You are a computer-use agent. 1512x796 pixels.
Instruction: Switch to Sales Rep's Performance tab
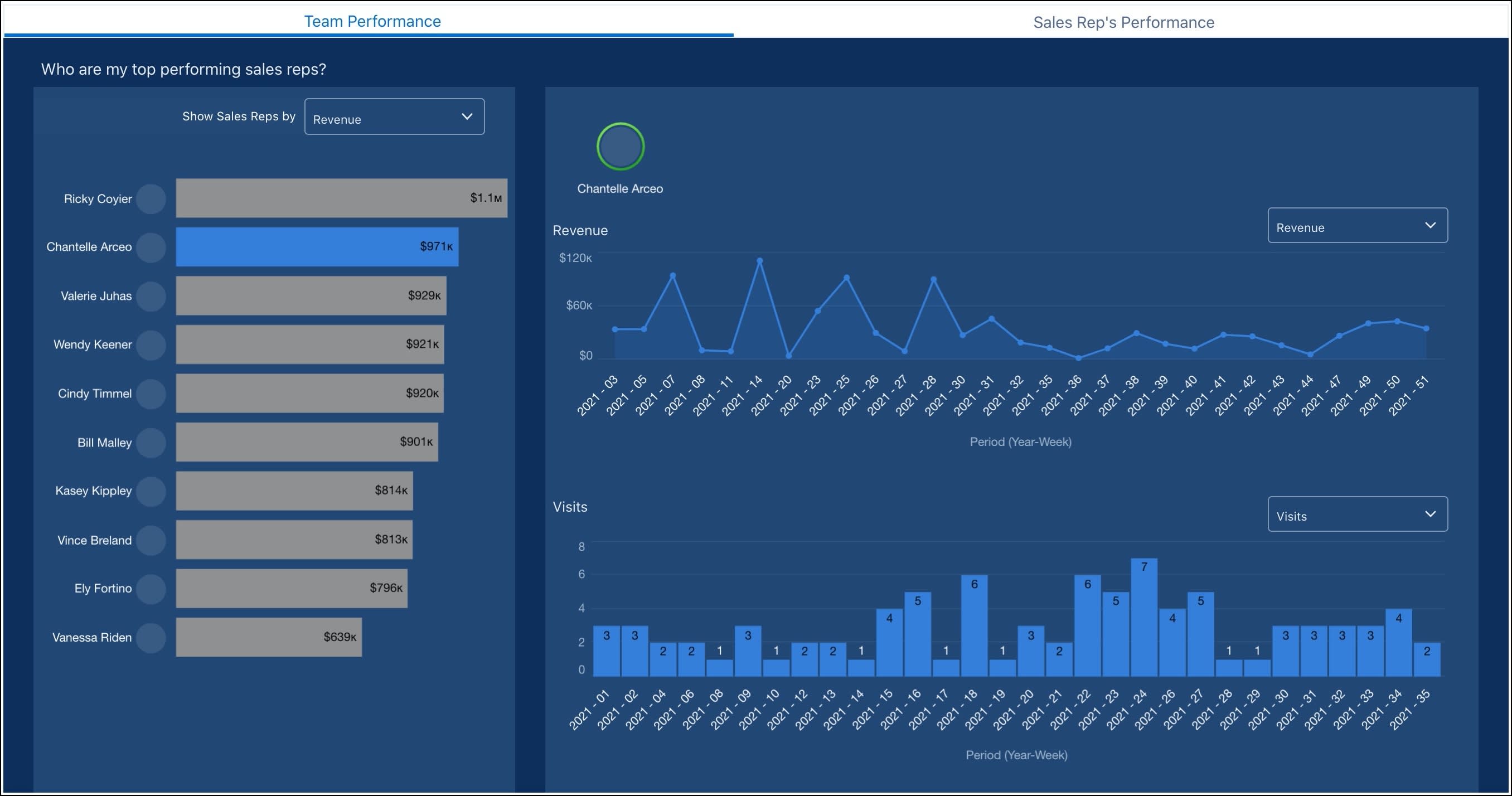click(x=1123, y=22)
